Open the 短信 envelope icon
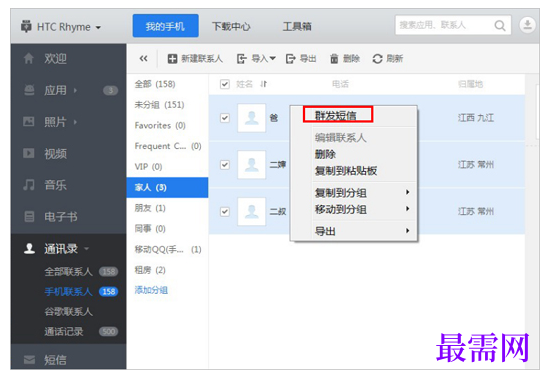The image size is (548, 379). (29, 359)
